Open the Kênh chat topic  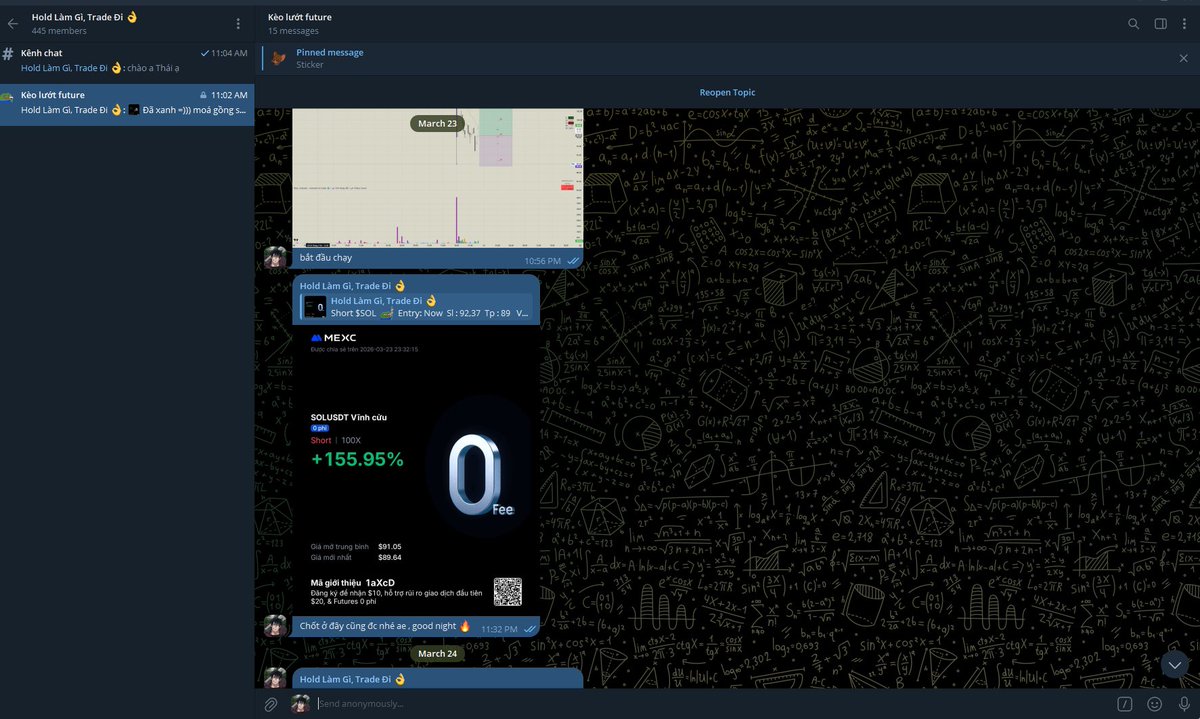coord(127,60)
